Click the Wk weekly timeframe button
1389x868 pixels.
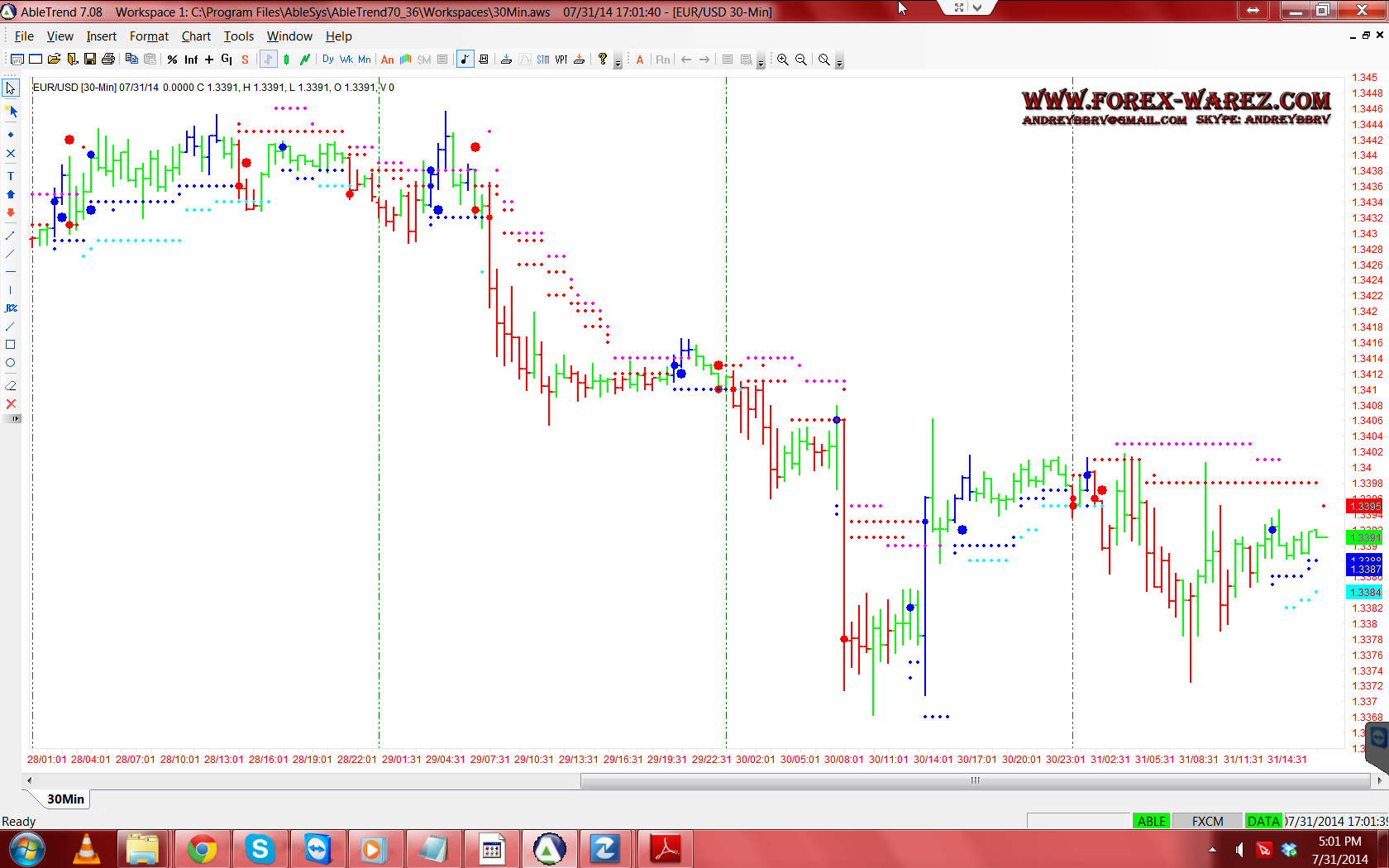[346, 60]
